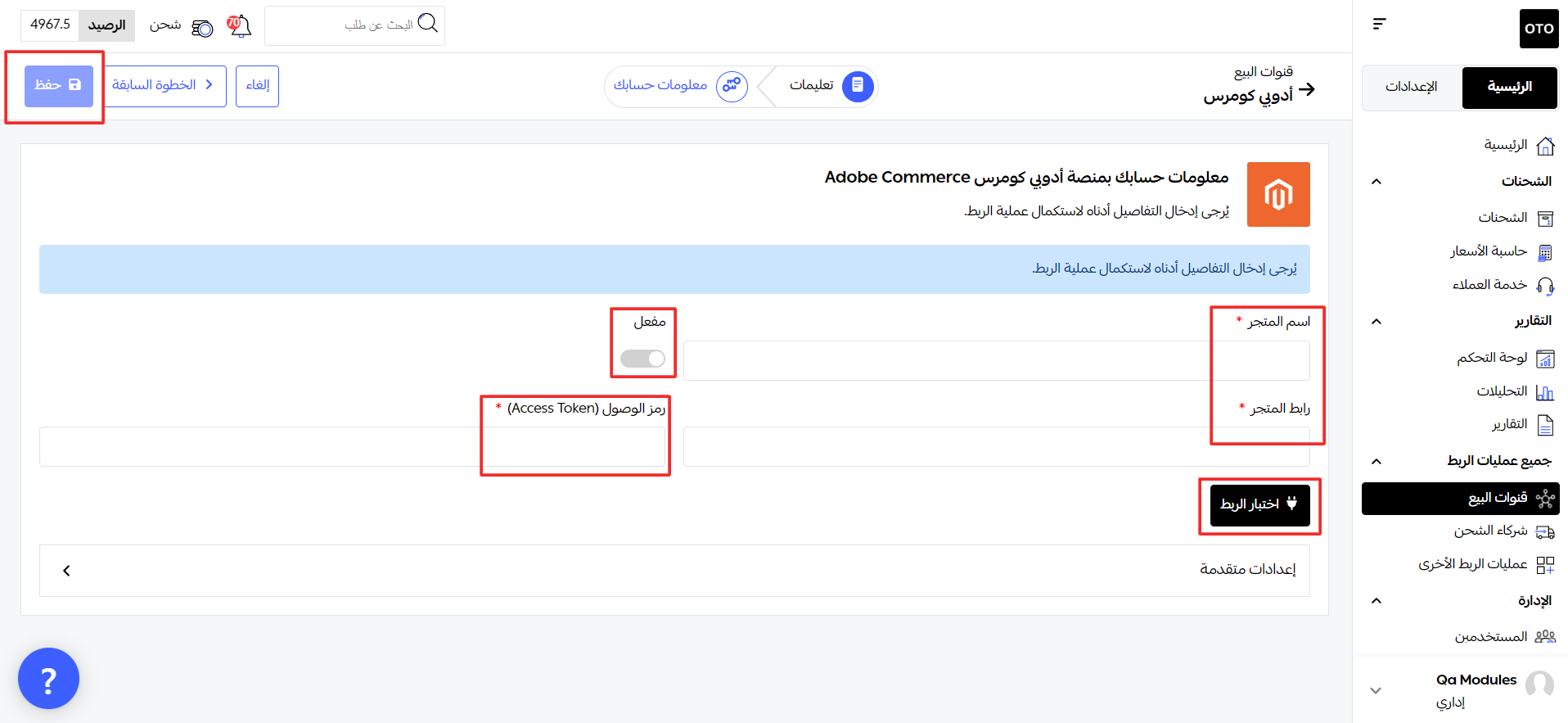Focus the البحث عن طلب search field
The width and height of the screenshot is (1568, 723).
tap(354, 25)
